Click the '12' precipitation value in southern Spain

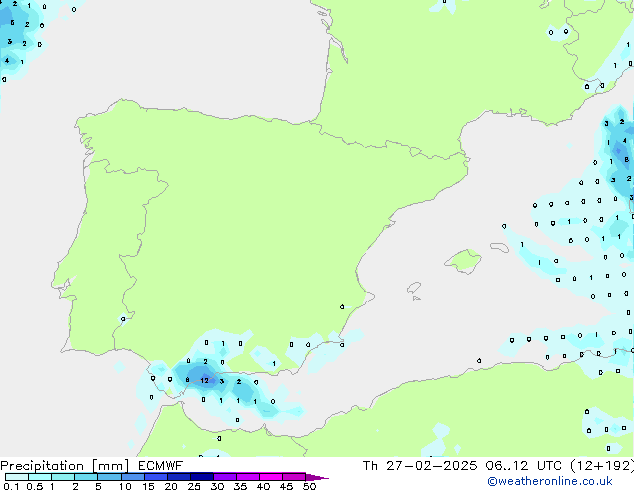tap(205, 380)
